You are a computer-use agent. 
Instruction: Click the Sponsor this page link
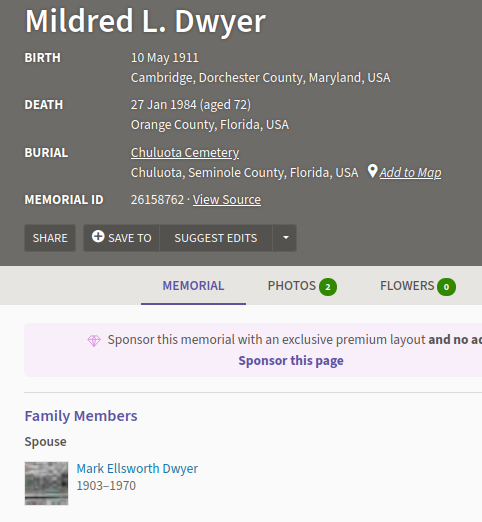[291, 361]
